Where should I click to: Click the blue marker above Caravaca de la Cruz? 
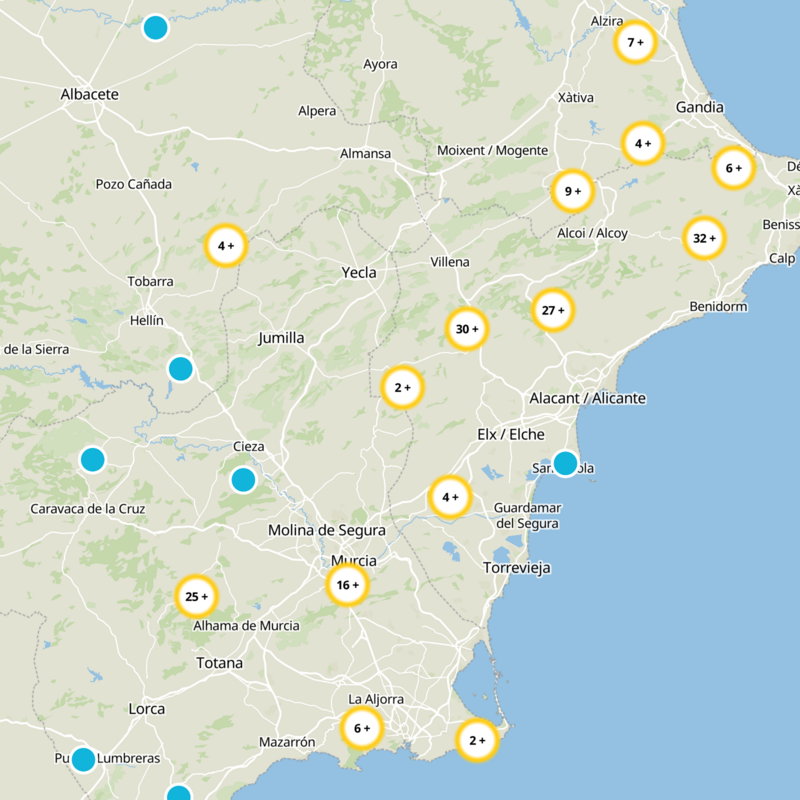pyautogui.click(x=92, y=460)
